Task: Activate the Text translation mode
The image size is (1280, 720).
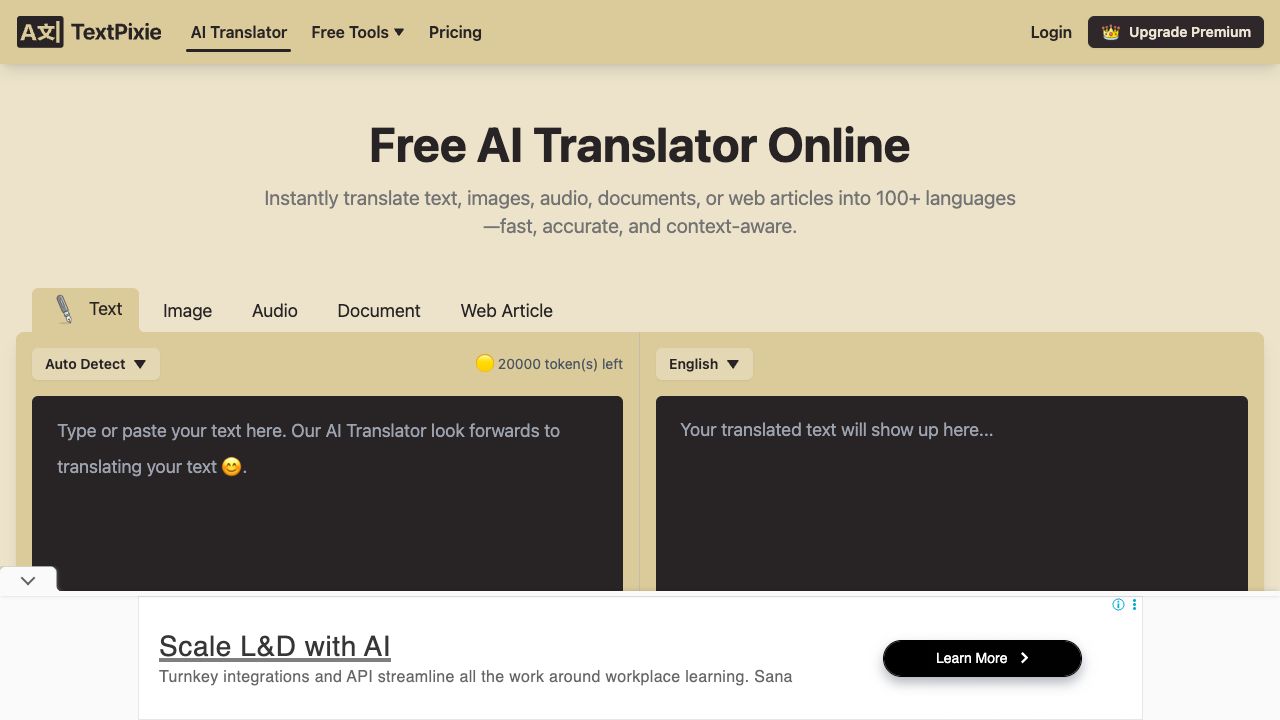Action: (x=105, y=308)
